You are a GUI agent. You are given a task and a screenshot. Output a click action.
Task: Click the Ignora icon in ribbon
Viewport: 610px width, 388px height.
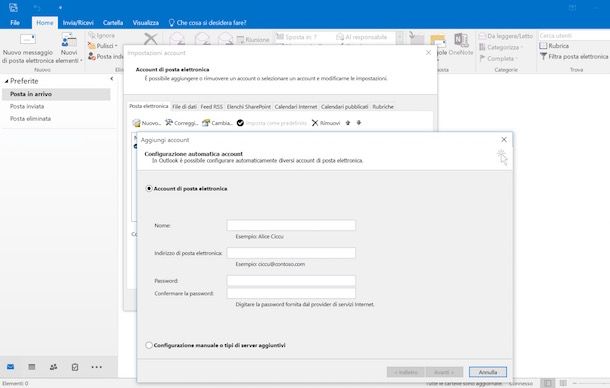click(x=92, y=35)
